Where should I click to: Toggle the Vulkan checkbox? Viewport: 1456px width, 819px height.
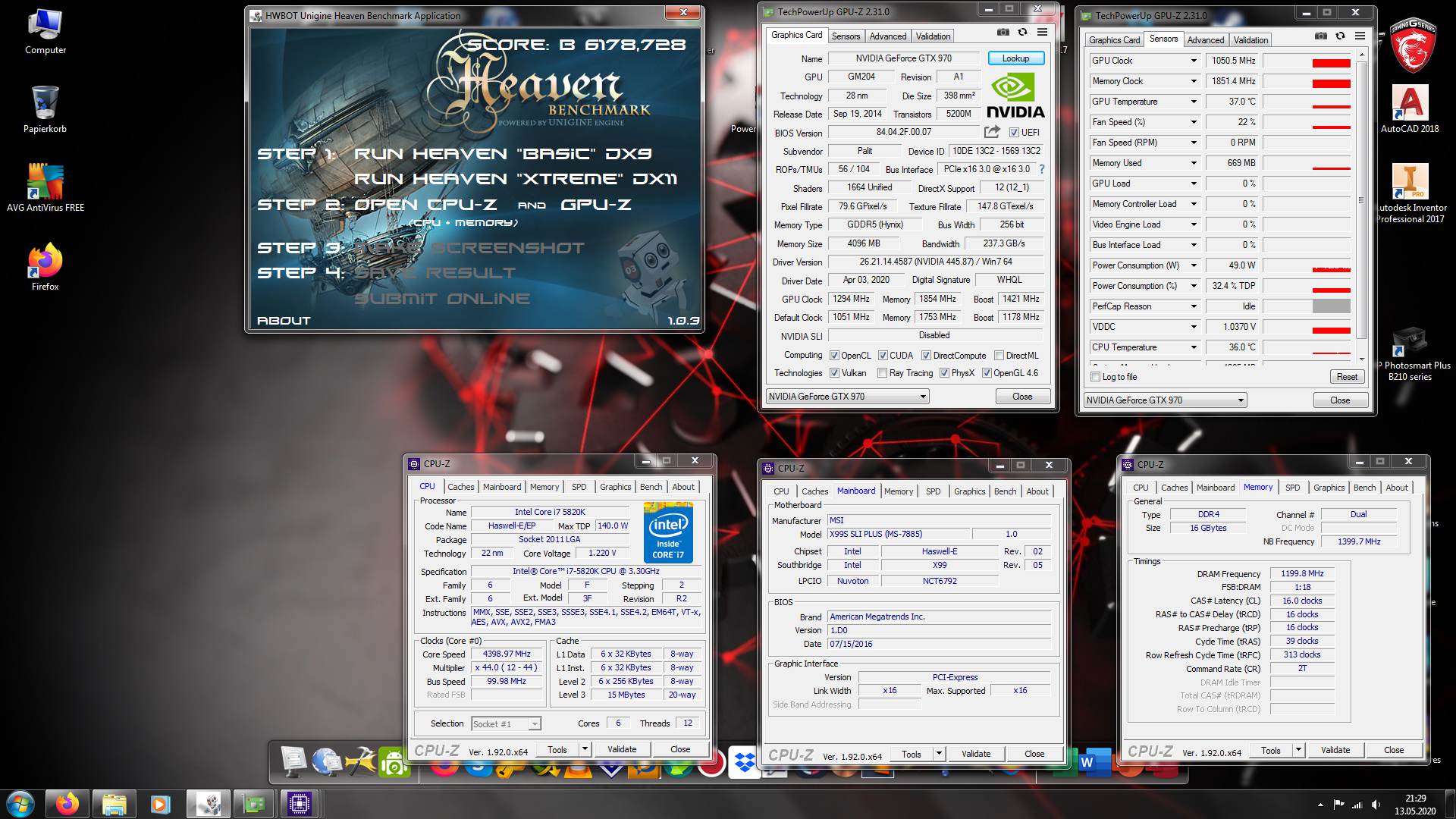(834, 372)
